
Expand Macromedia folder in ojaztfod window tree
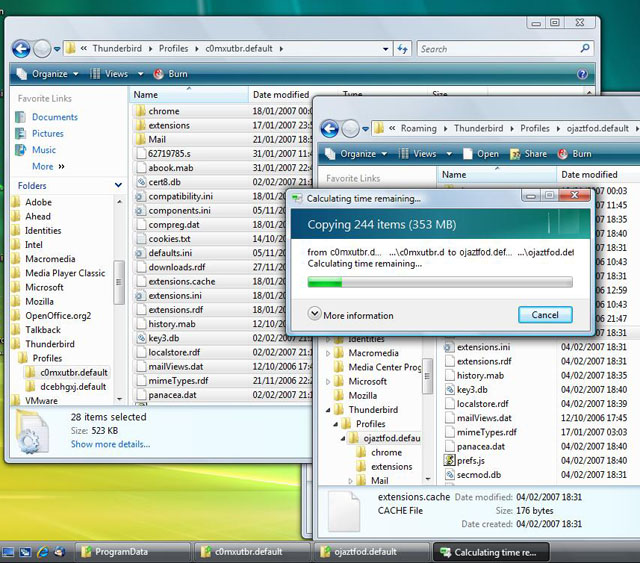pos(328,354)
